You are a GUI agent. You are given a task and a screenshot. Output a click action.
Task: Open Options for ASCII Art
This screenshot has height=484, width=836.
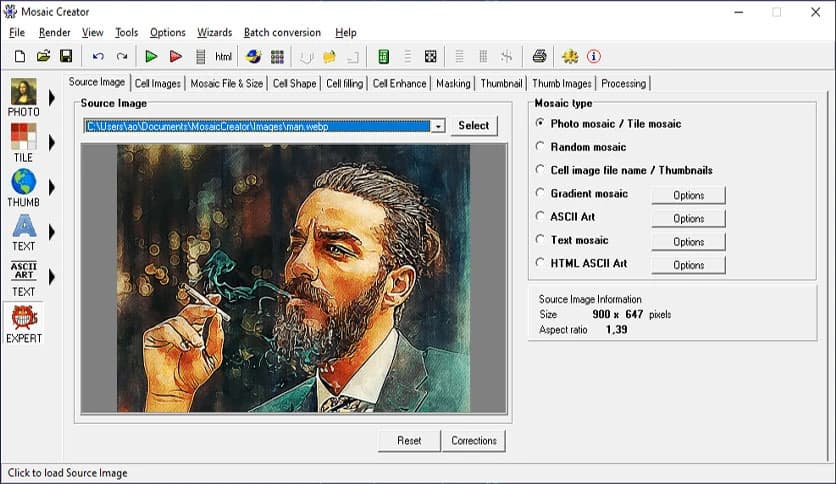(688, 219)
